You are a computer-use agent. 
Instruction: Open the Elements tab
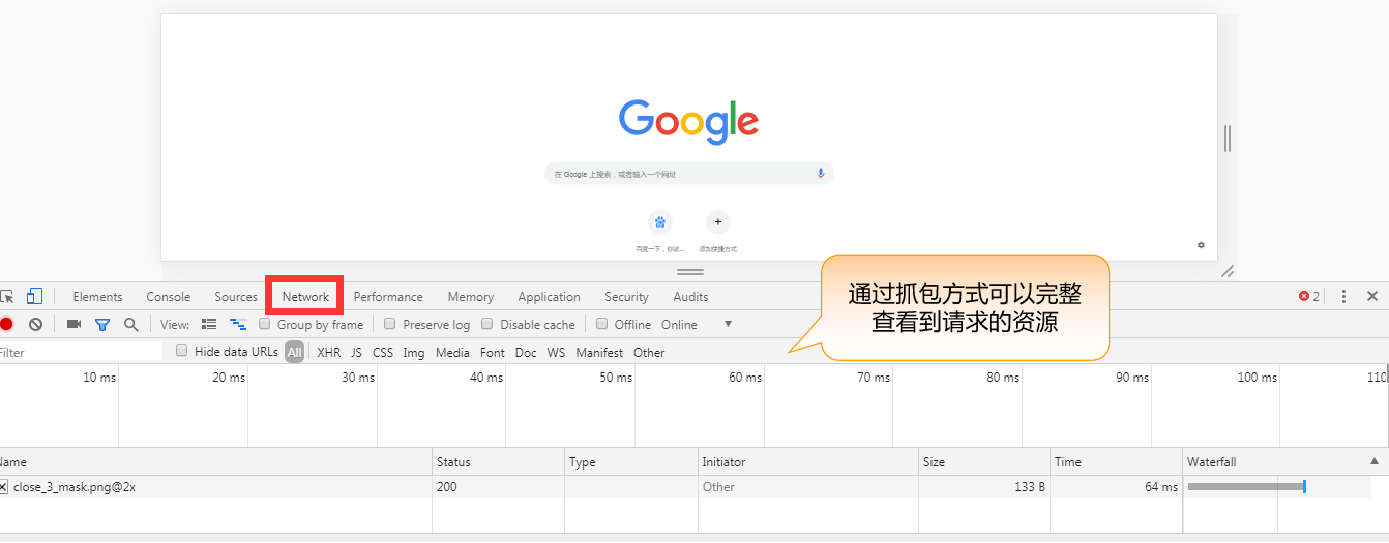click(97, 296)
